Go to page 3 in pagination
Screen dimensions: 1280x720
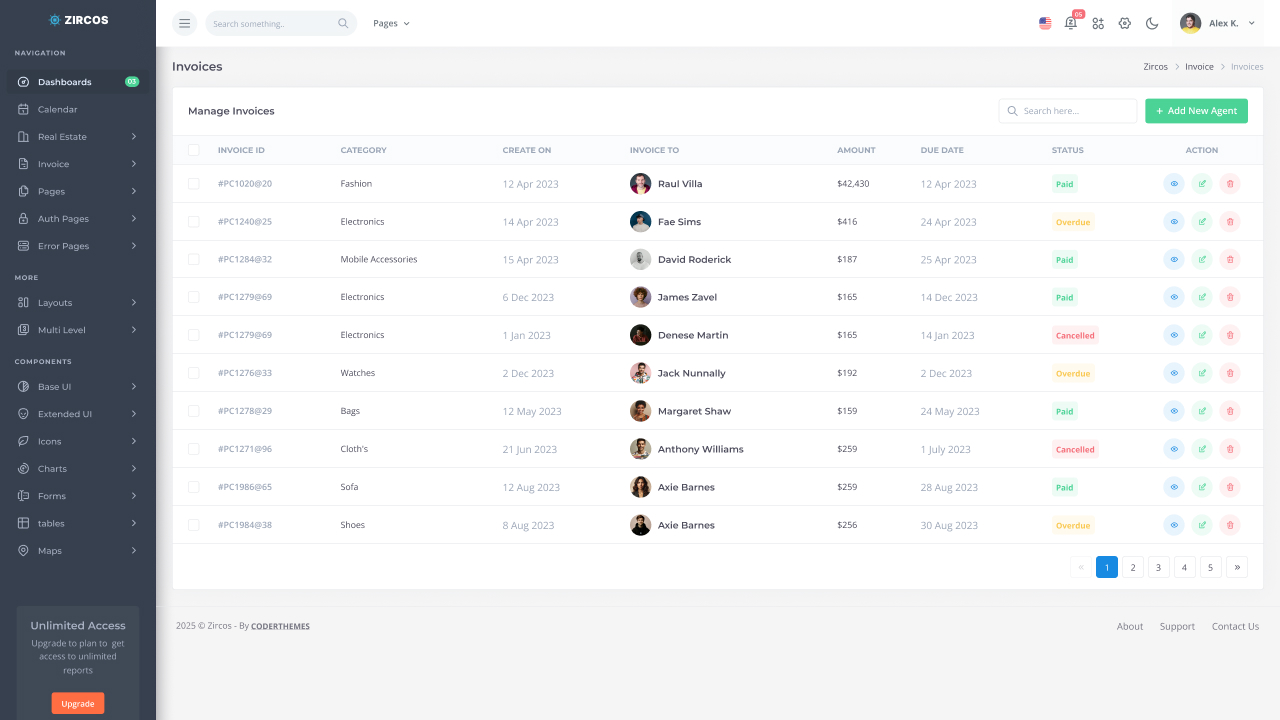(1158, 567)
